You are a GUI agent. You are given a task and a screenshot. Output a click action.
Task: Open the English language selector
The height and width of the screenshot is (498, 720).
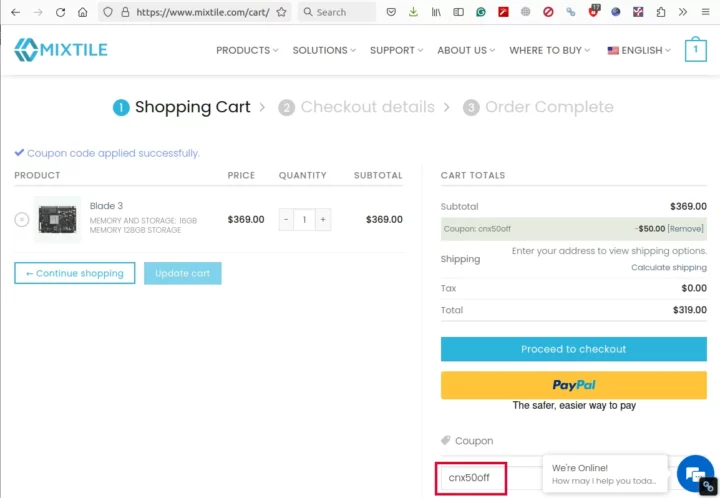point(639,50)
